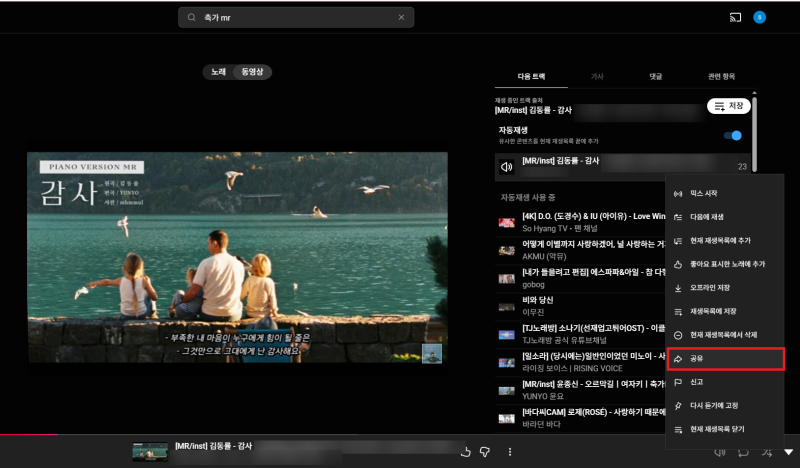This screenshot has width=800, height=468.
Task: Open the 관련 항목 related tab
Action: click(x=721, y=77)
